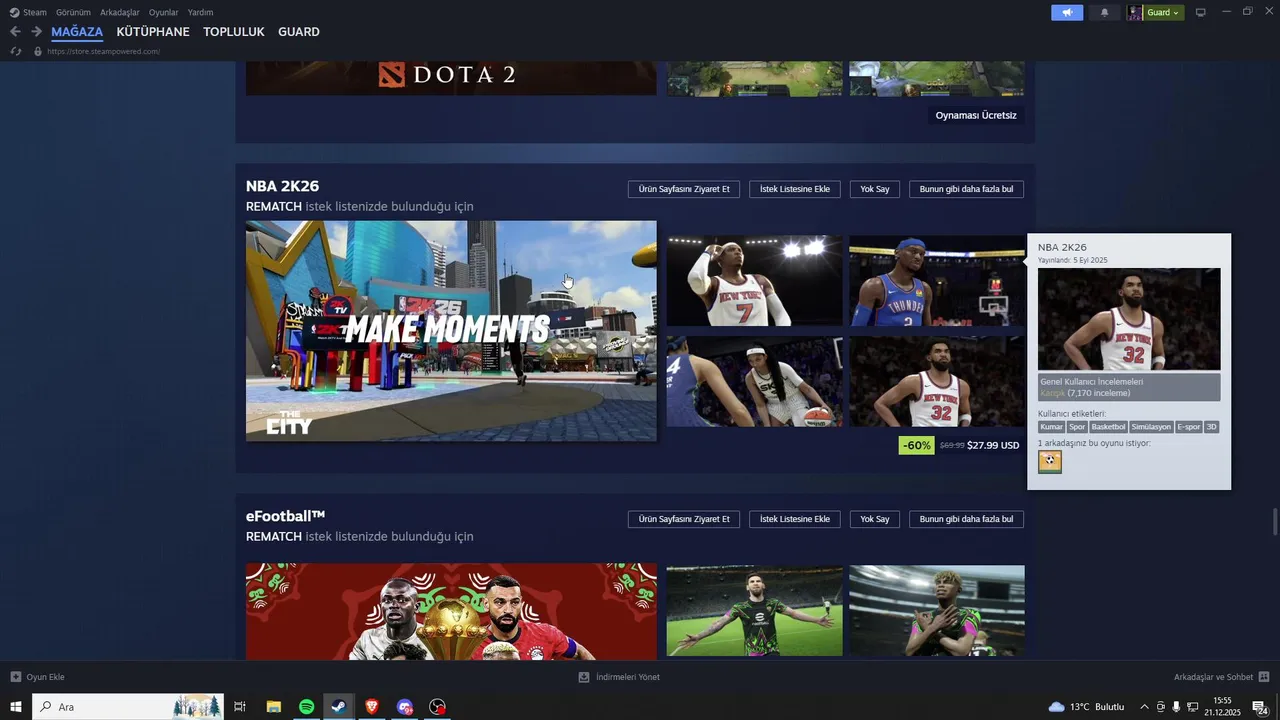View the eFootball celebrating player screenshot

click(x=754, y=611)
